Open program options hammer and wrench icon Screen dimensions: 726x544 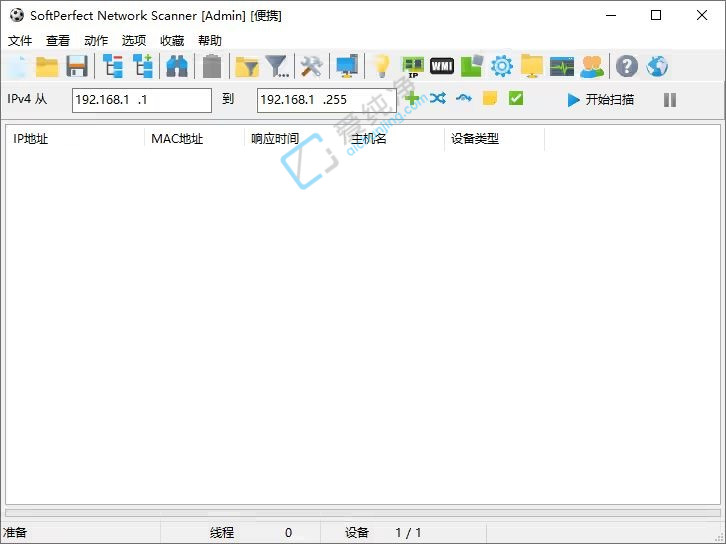click(312, 67)
